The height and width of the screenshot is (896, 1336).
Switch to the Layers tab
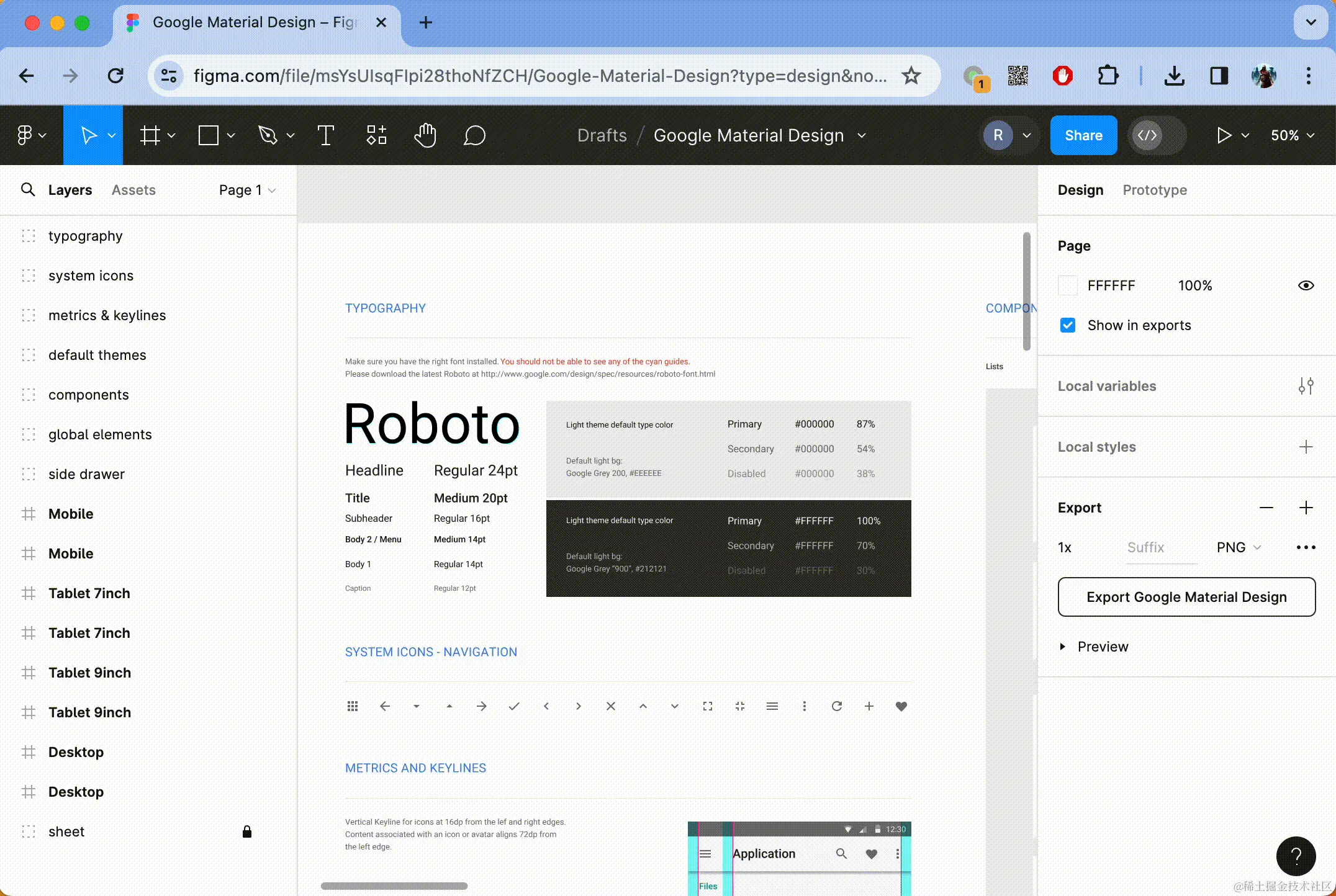pos(70,190)
